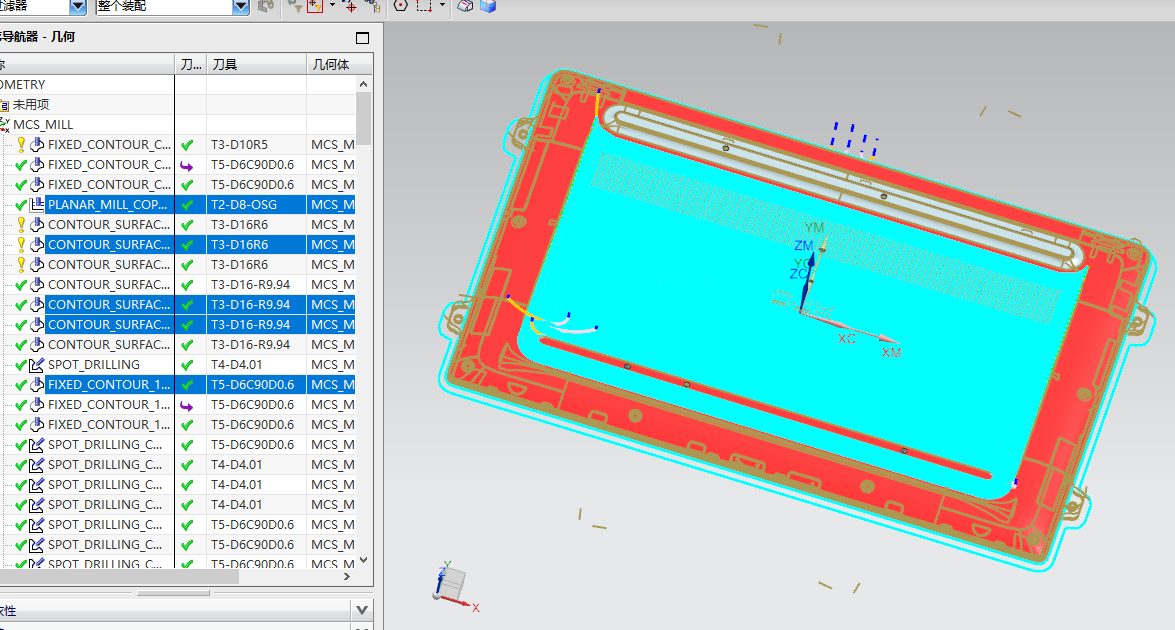Click the view orientation triad cube
Screen dimensions: 1175x630
tap(451, 583)
